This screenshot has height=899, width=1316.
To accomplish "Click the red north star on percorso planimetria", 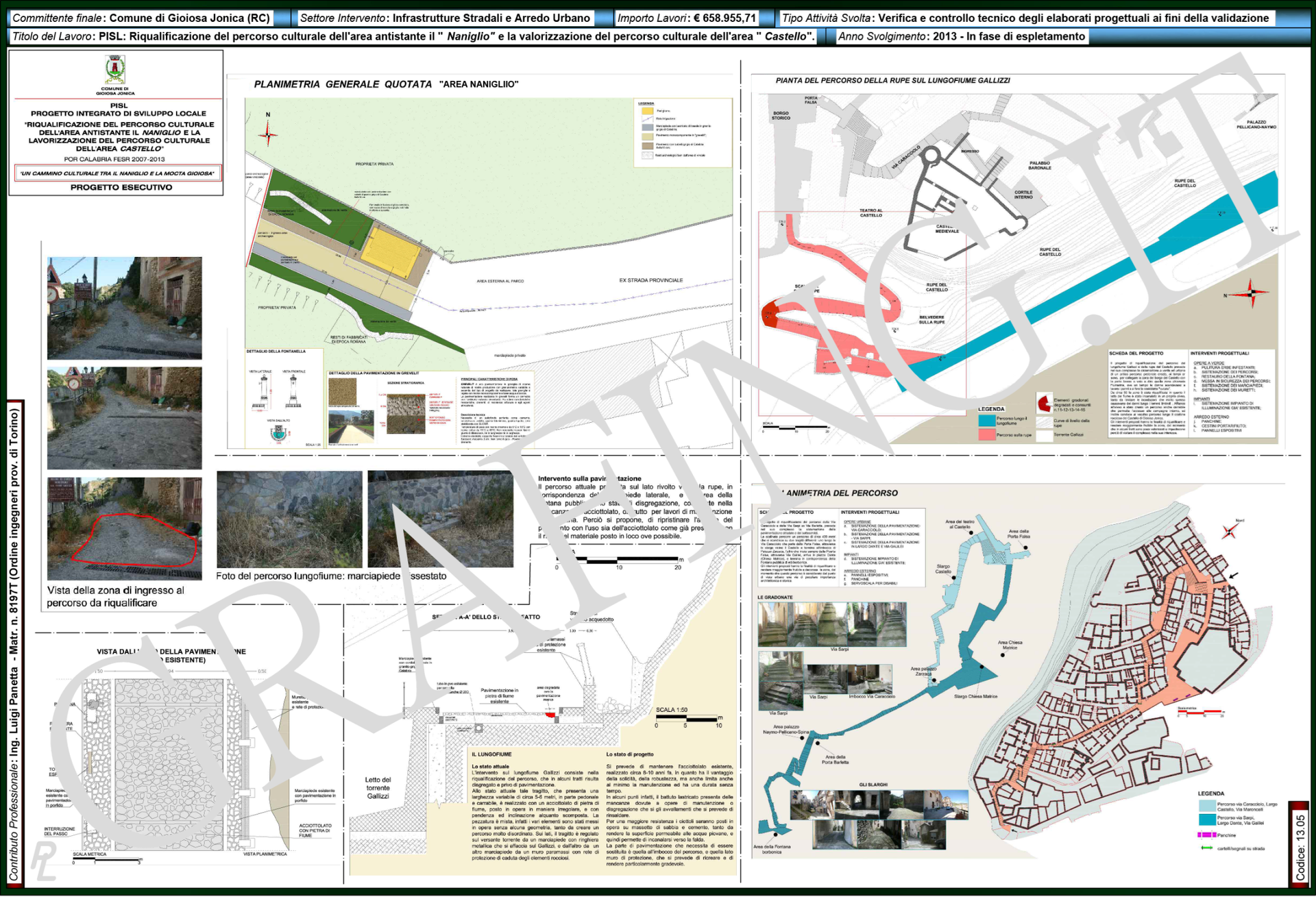I will pyautogui.click(x=1229, y=530).
